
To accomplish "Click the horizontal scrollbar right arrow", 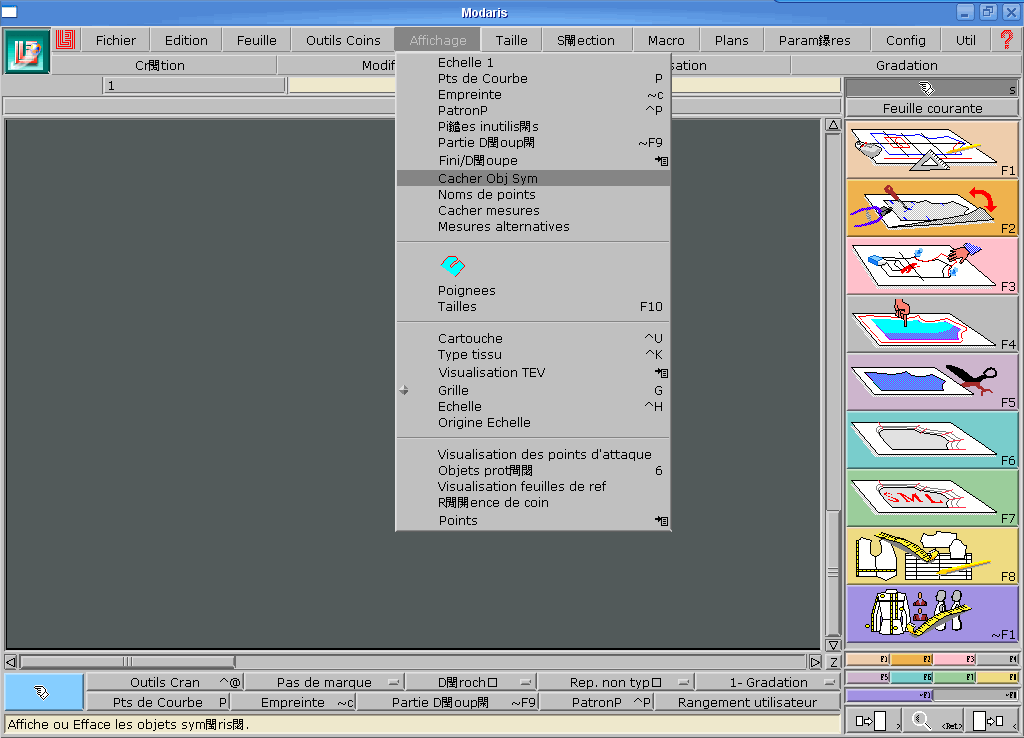I will (815, 662).
